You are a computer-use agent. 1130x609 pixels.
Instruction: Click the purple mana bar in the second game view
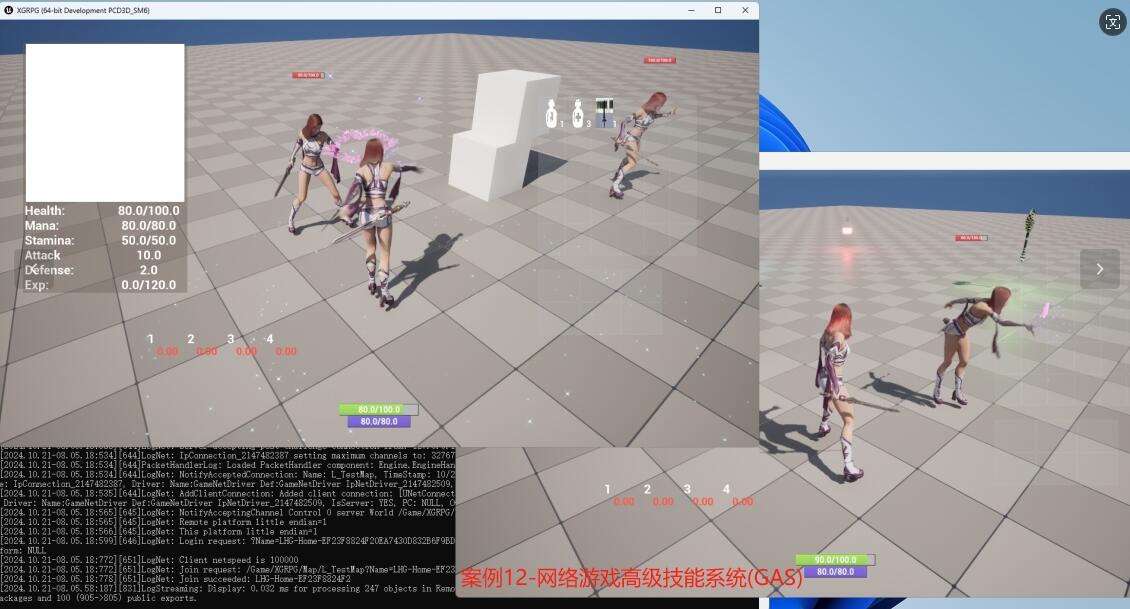(835, 572)
